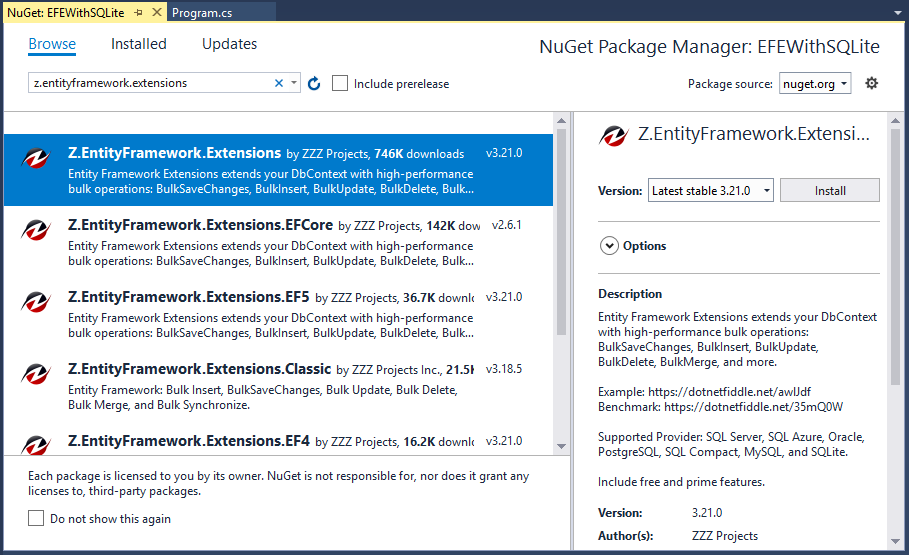909x555 pixels.
Task: Select the Z.EntityFramework.Extensions.EF5 package title
Action: pos(189,297)
